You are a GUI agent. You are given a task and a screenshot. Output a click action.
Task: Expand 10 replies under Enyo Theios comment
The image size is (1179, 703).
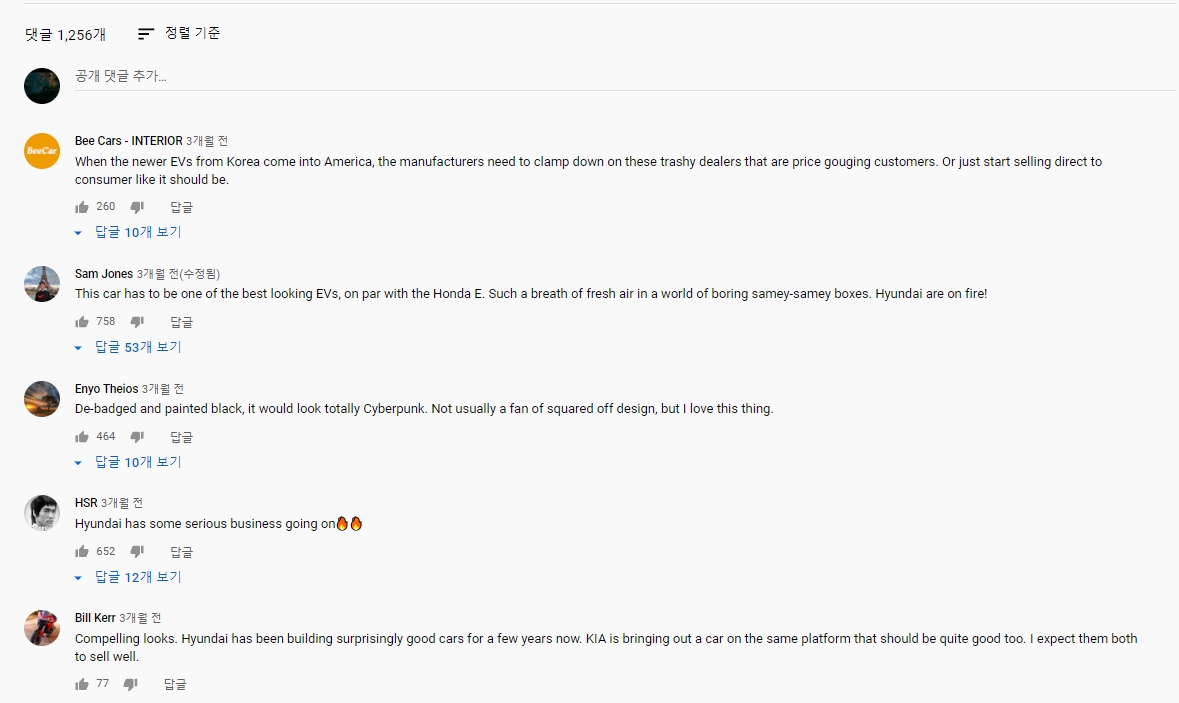[129, 462]
